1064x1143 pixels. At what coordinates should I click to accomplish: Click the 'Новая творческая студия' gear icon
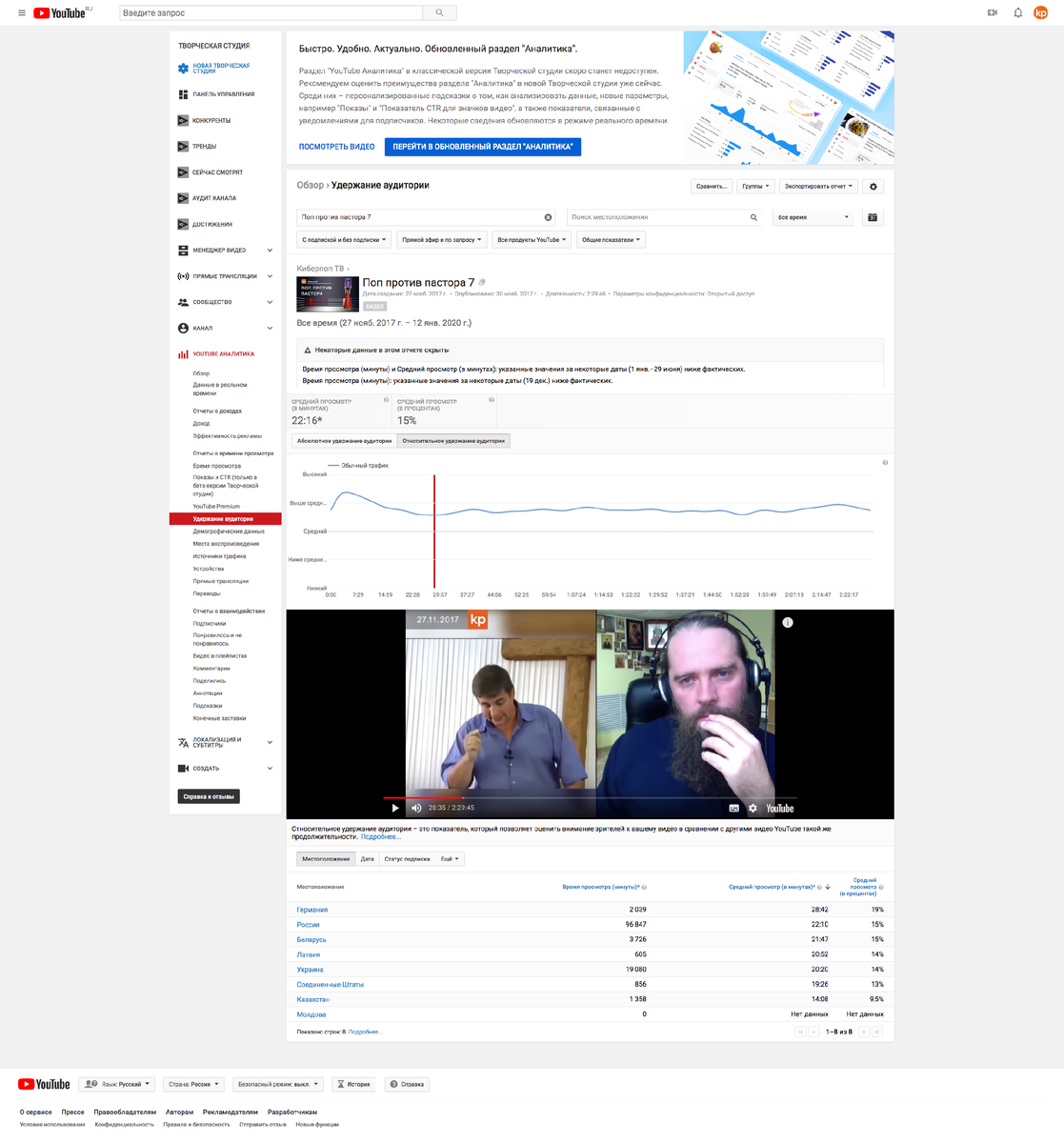183,69
